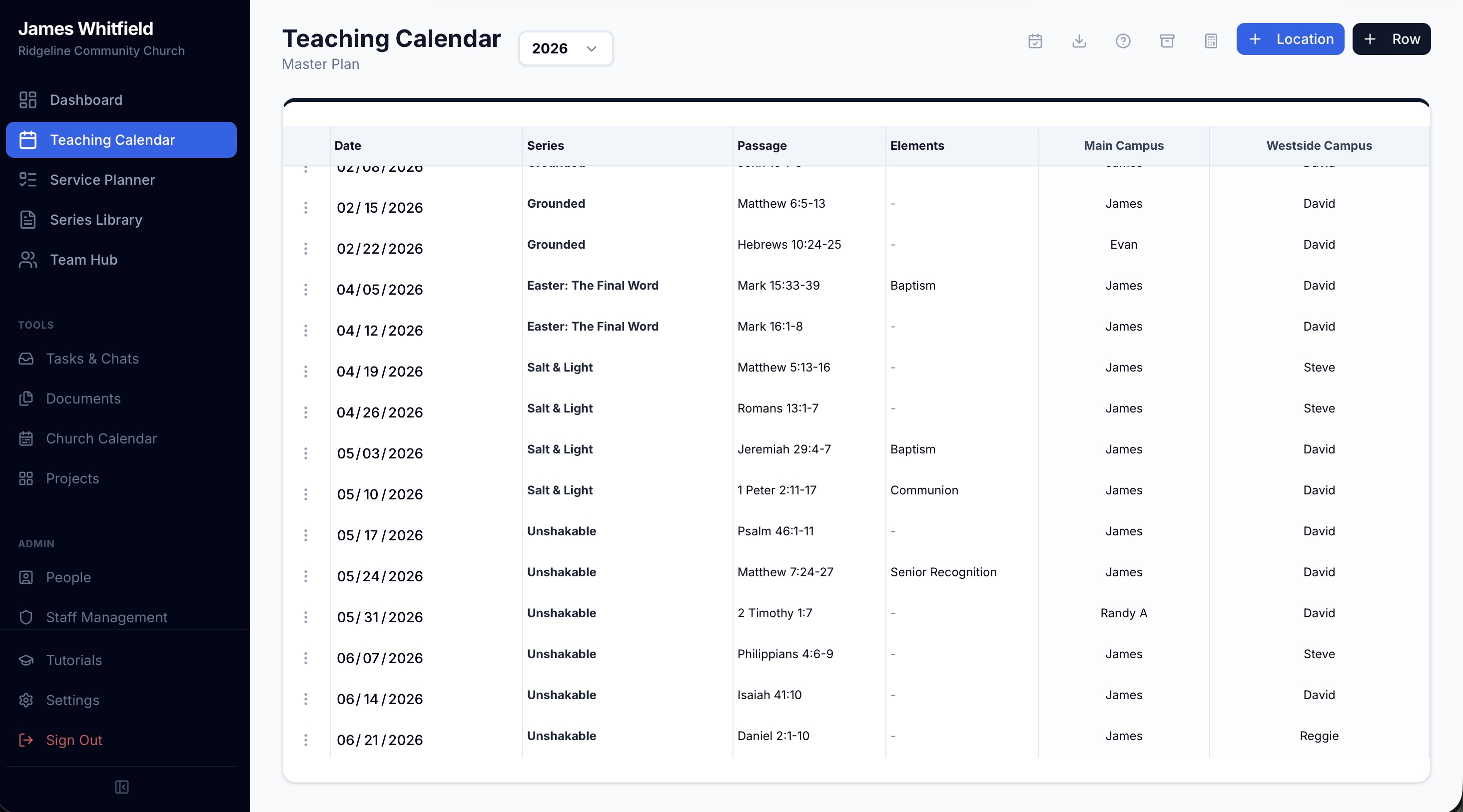Open the help icon near the toolbar
Image resolution: width=1463 pixels, height=812 pixels.
pyautogui.click(x=1123, y=40)
